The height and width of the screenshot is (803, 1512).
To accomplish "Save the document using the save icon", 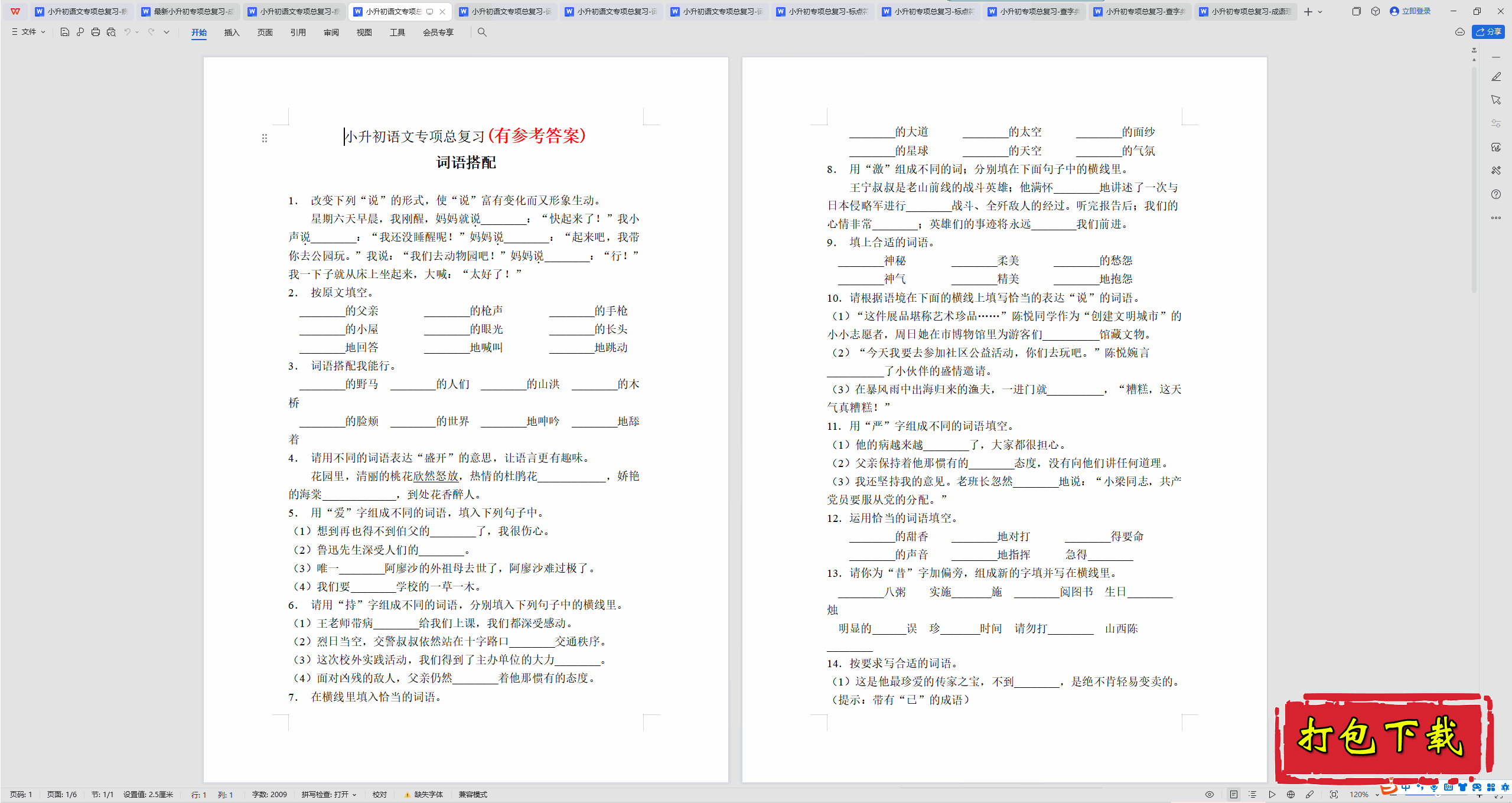I will point(65,32).
